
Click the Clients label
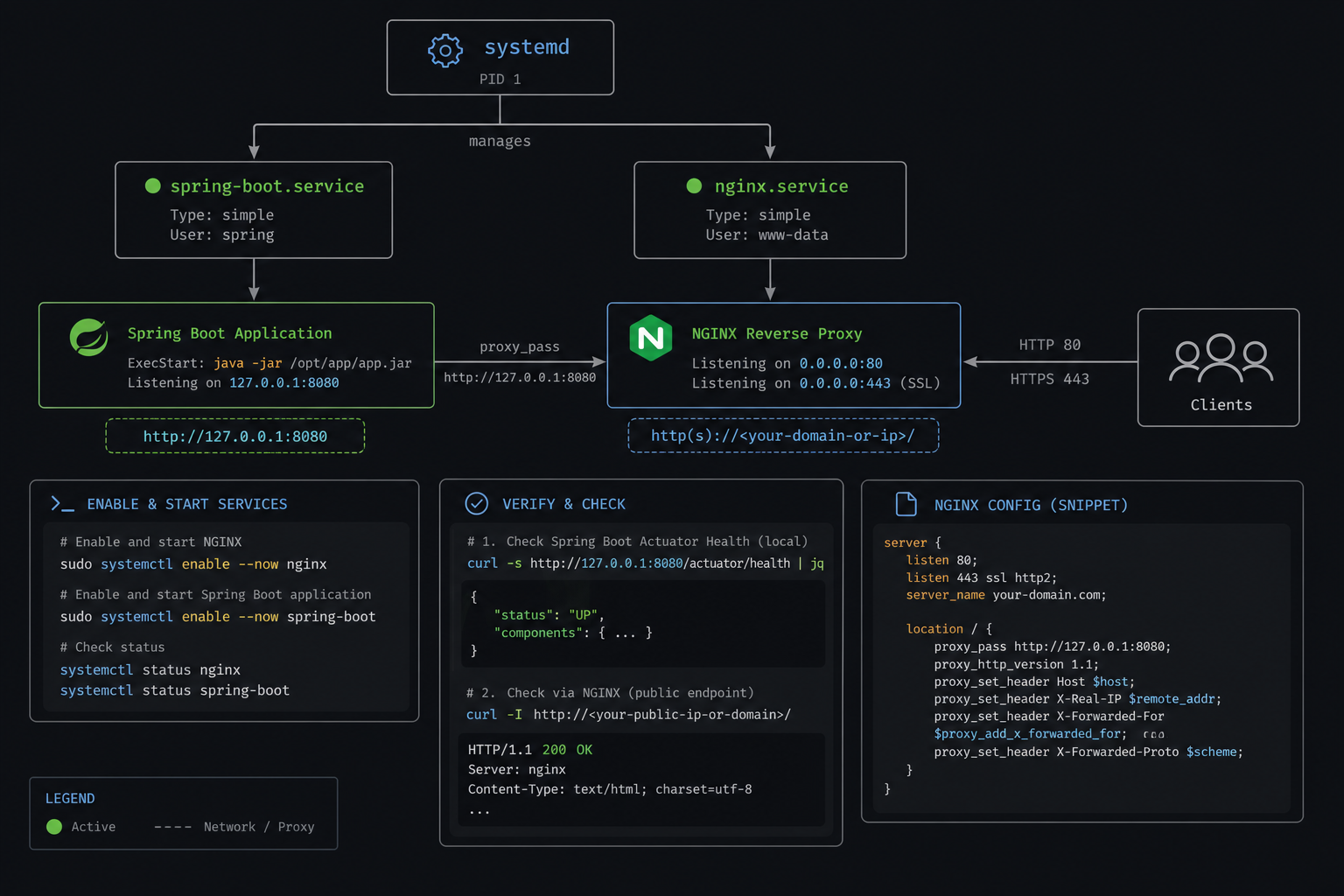coord(1221,405)
